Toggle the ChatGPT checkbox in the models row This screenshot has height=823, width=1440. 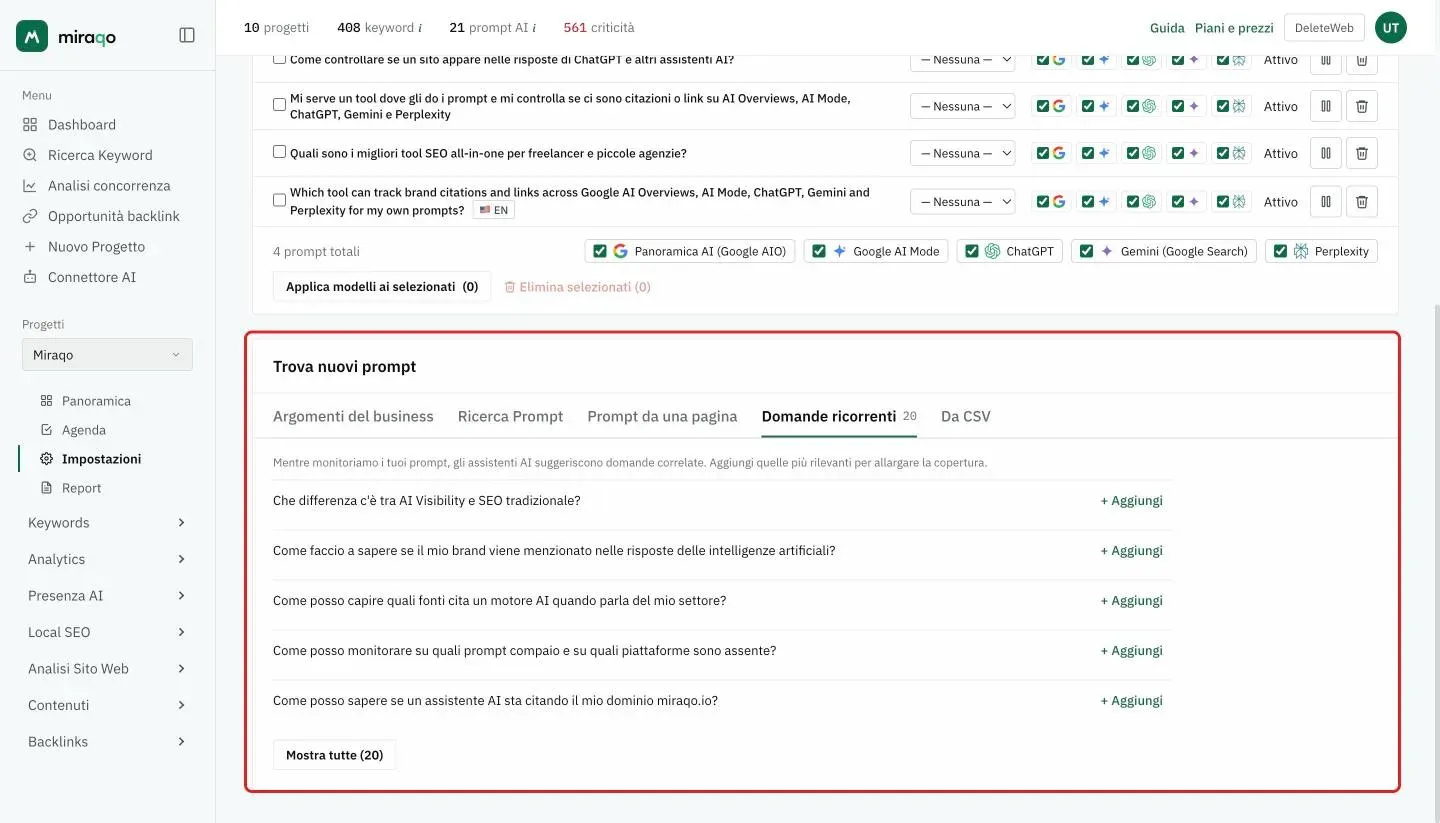click(971, 251)
